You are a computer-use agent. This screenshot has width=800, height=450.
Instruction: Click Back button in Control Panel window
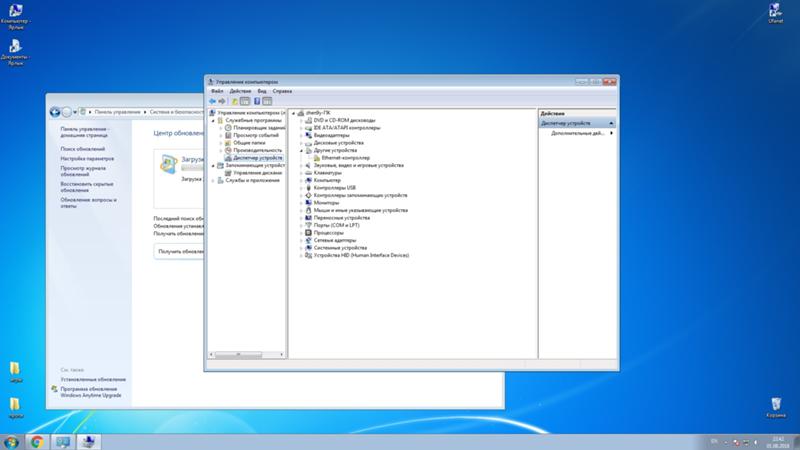tap(55, 112)
